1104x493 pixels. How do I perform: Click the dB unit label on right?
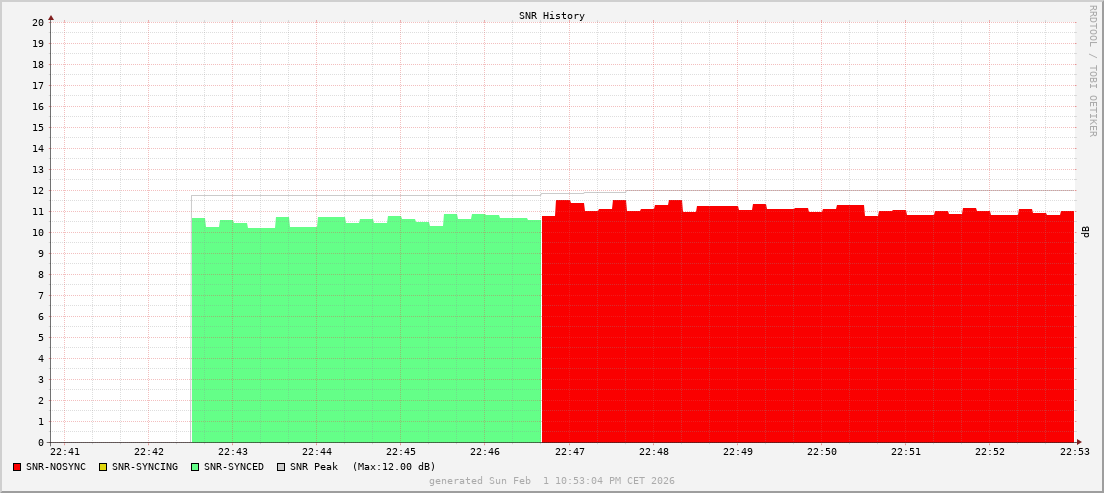click(1086, 232)
